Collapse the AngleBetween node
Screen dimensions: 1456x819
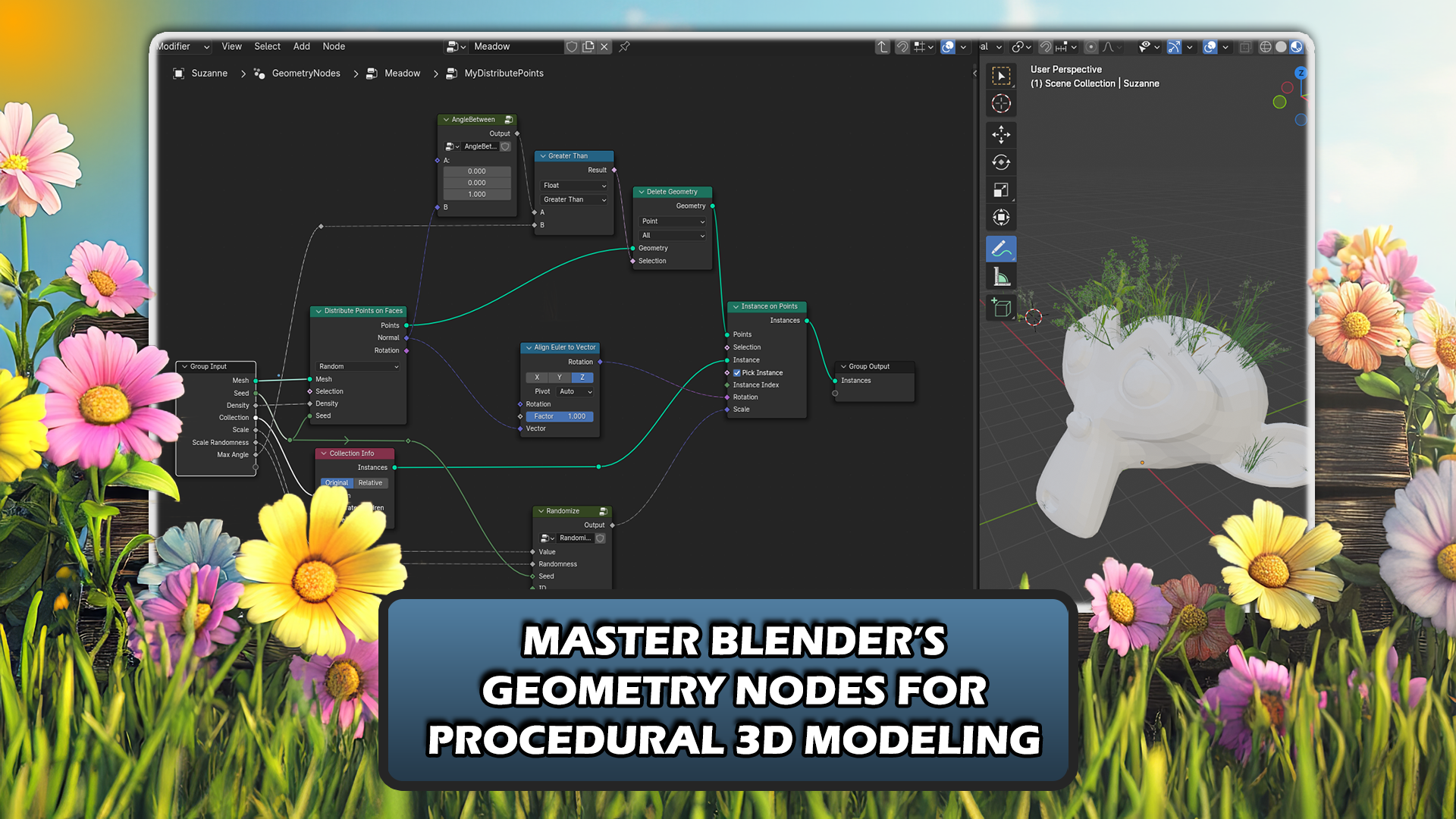pyautogui.click(x=446, y=120)
